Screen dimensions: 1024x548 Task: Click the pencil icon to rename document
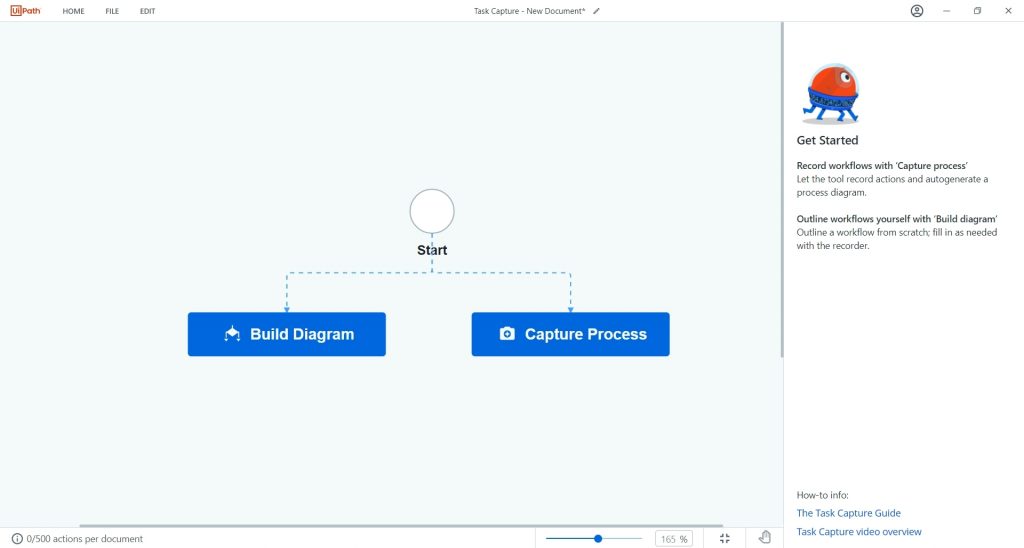point(596,11)
